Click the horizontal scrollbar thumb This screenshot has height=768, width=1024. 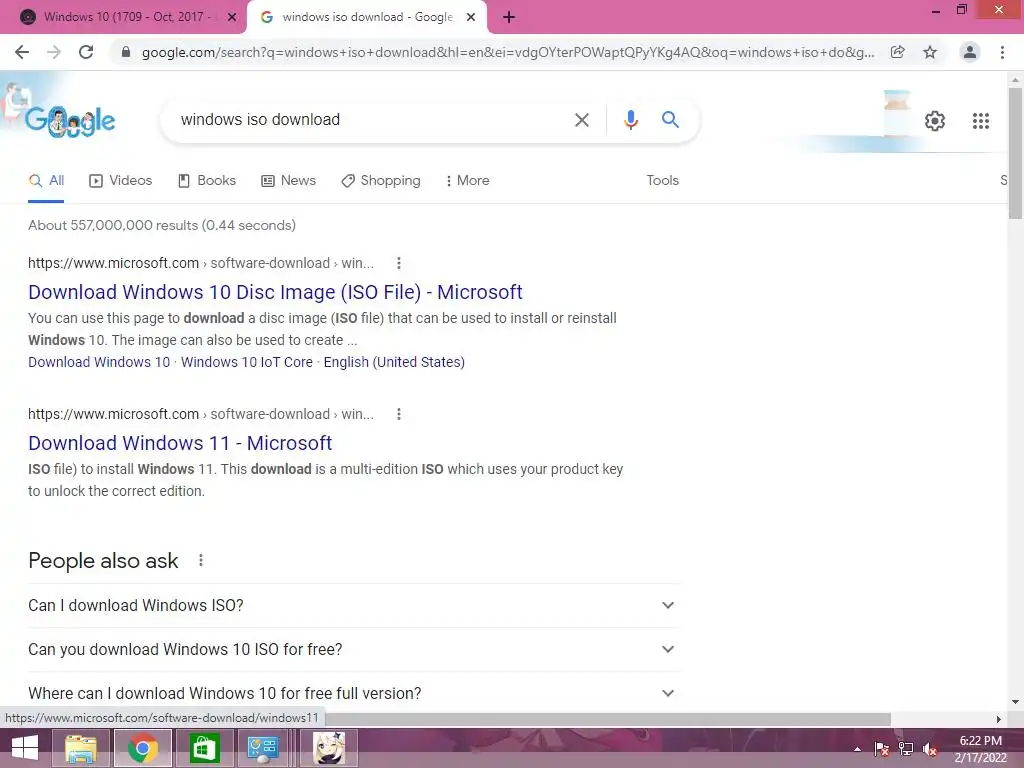tap(609, 719)
